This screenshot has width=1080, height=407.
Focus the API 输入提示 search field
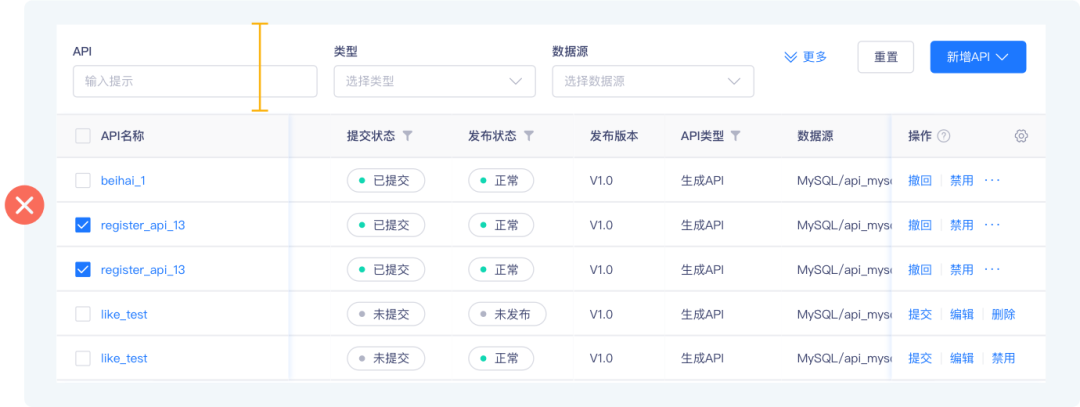pos(194,81)
